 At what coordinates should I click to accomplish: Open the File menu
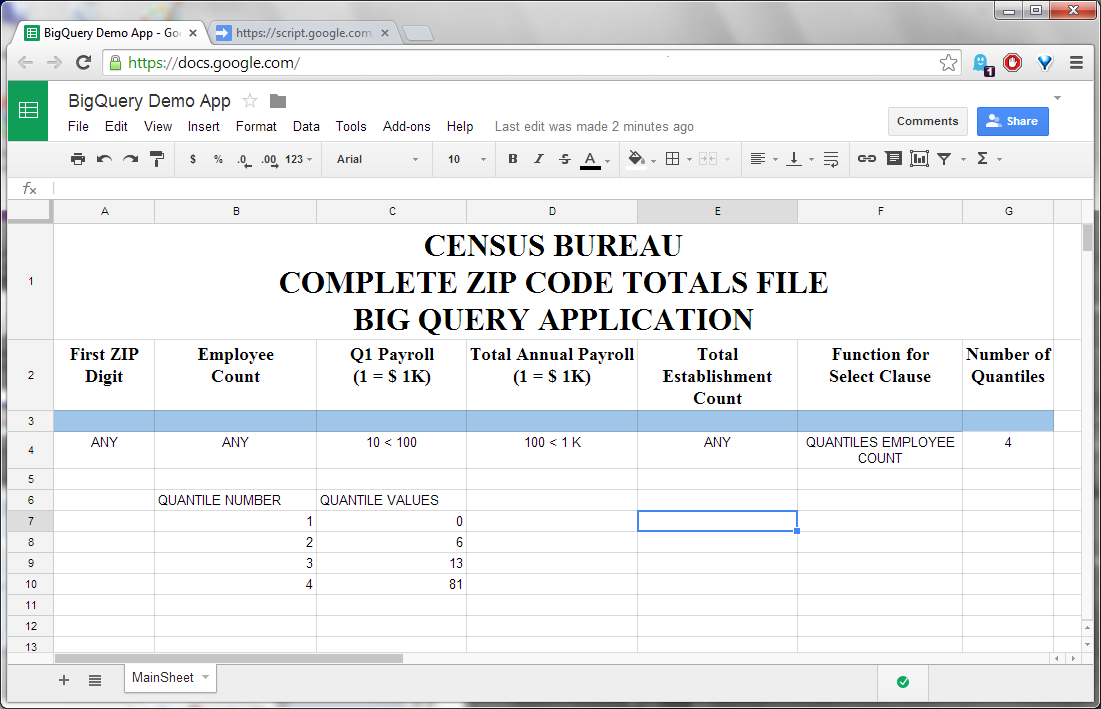tap(78, 126)
